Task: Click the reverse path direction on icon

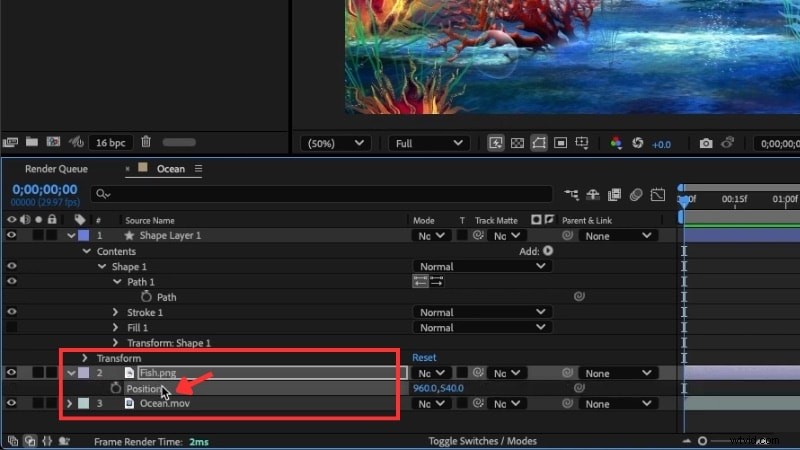Action: [436, 281]
